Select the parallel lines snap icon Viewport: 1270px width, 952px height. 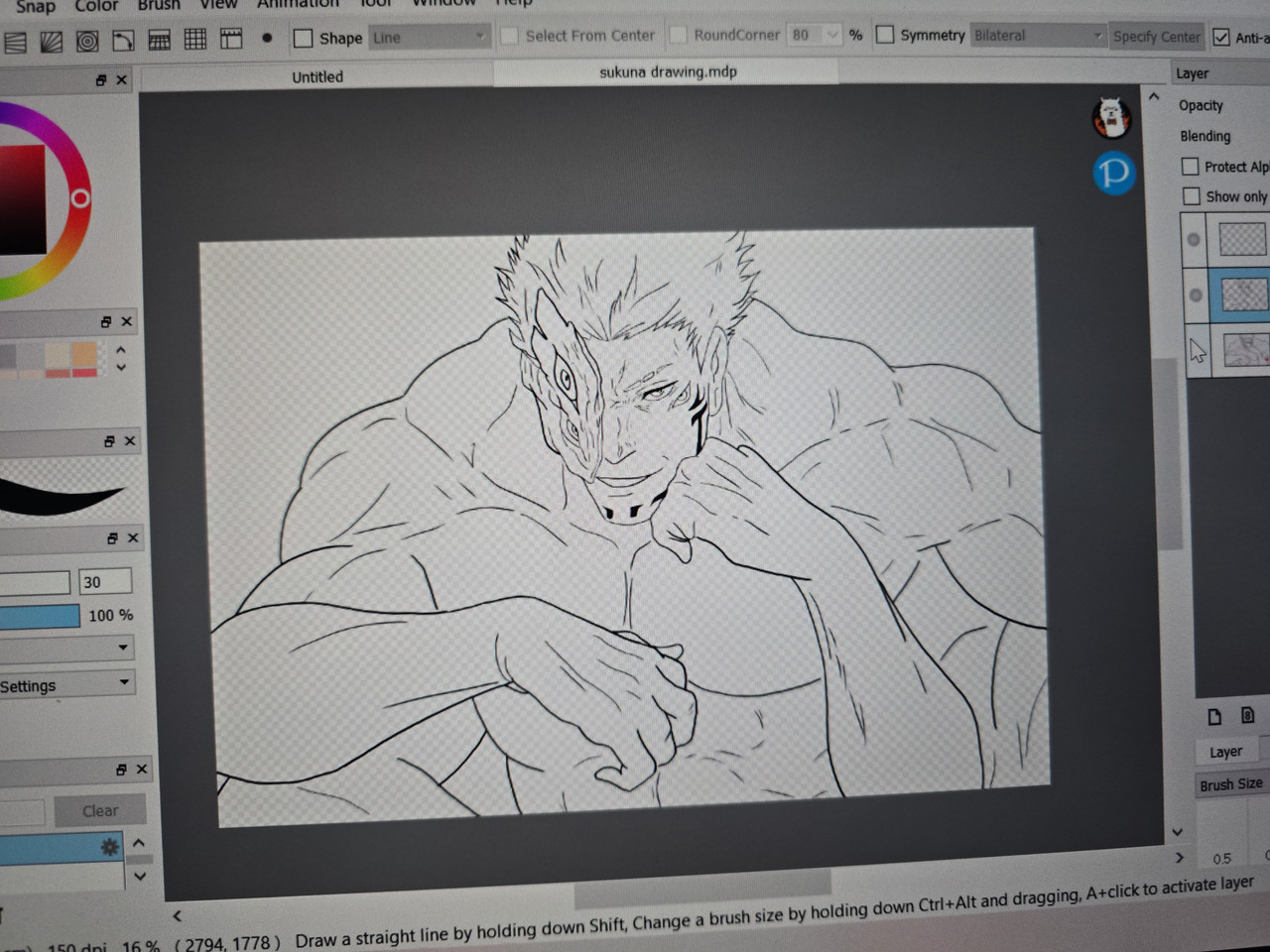point(15,42)
